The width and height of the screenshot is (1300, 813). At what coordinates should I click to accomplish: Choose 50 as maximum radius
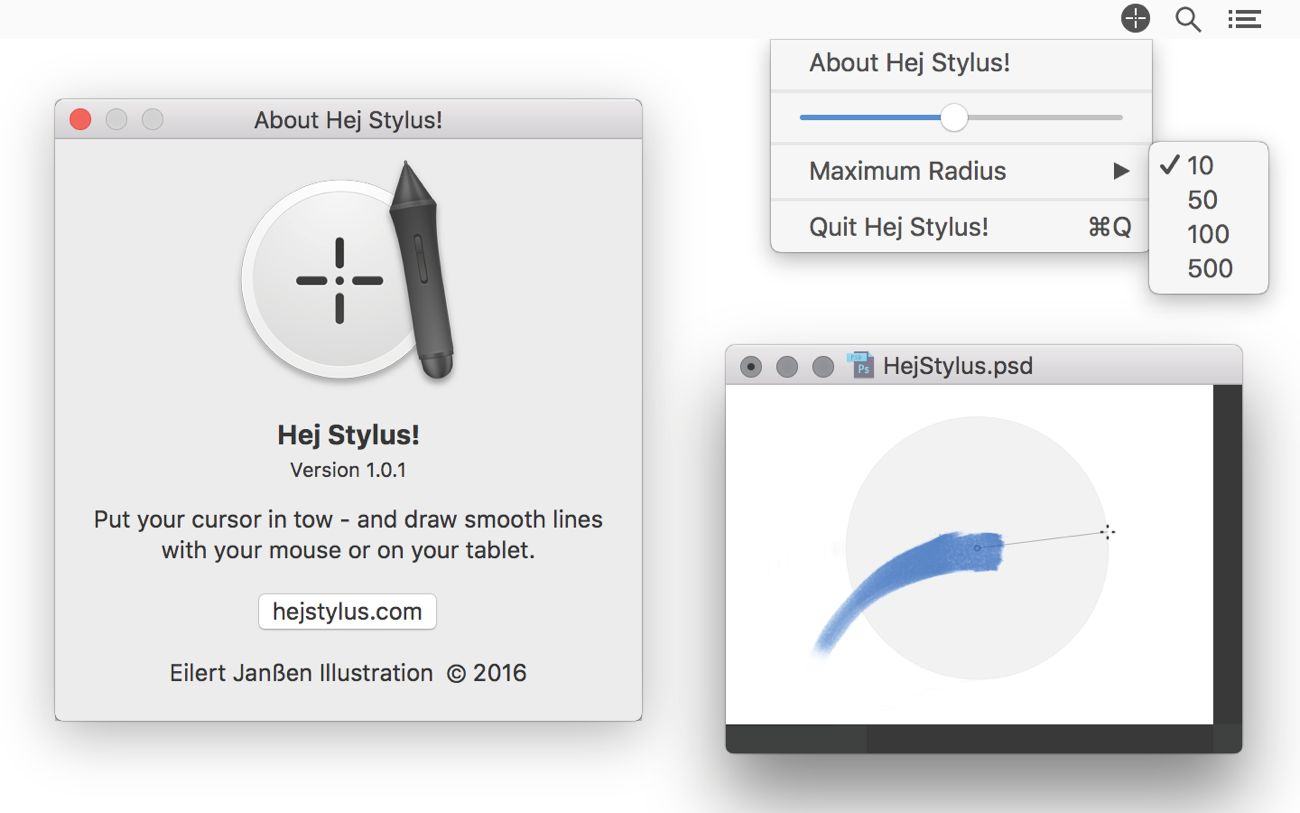[x=1202, y=200]
